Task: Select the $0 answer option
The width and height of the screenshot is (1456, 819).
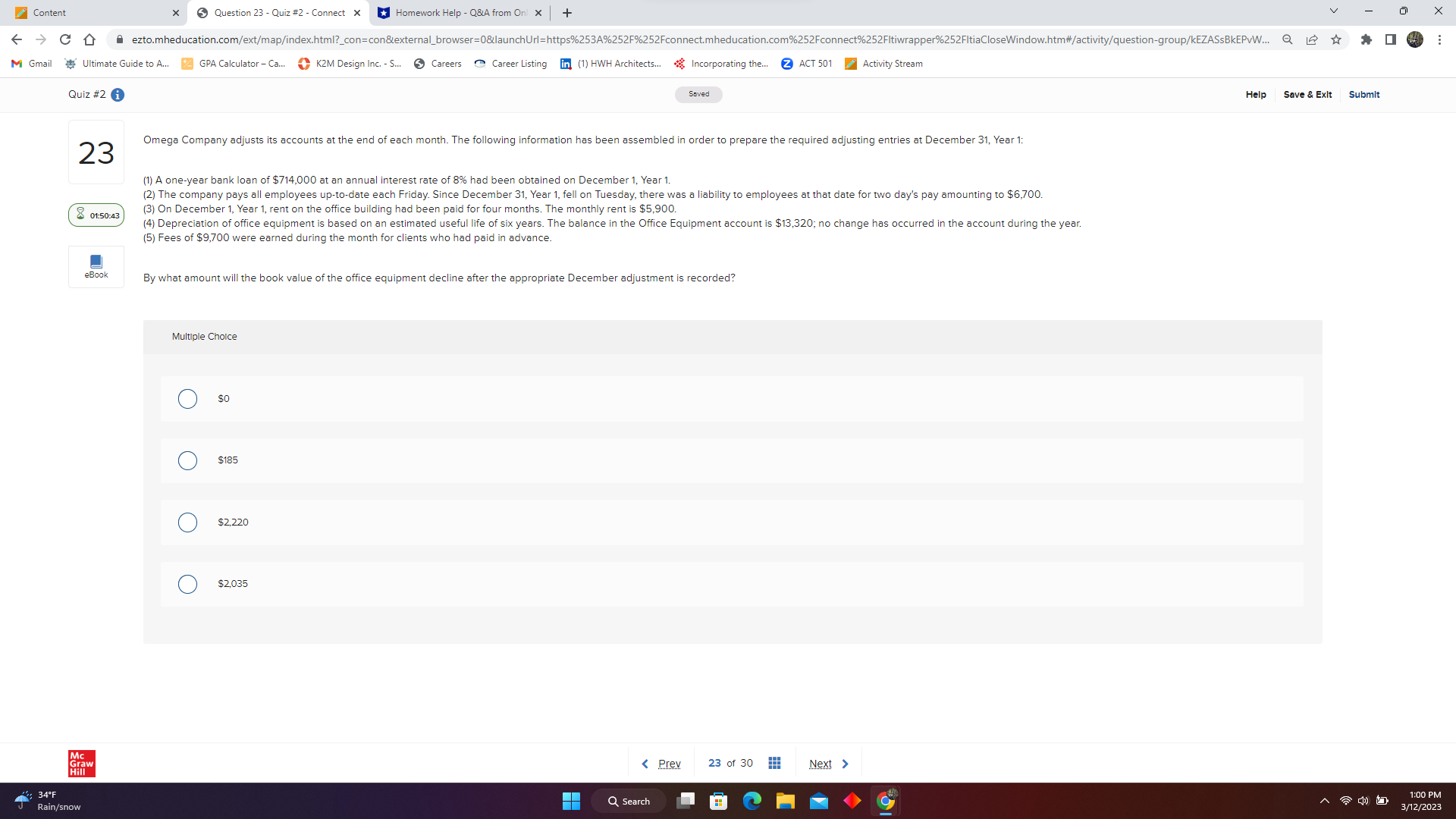Action: point(187,399)
